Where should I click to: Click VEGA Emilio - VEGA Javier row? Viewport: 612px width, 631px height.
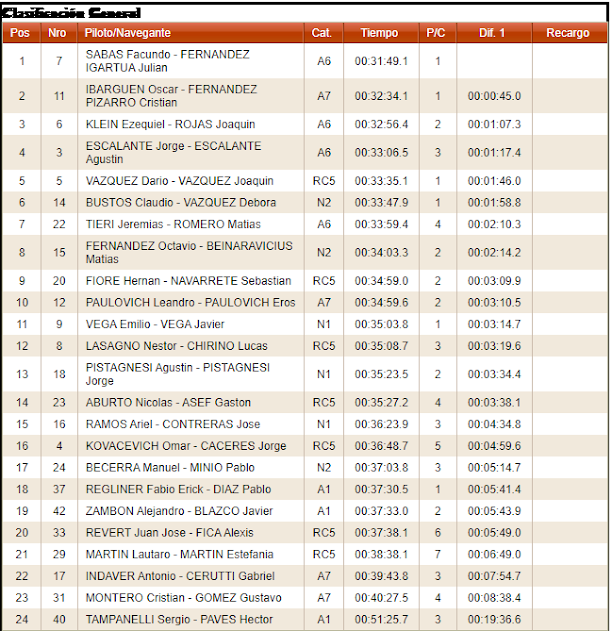(155, 324)
